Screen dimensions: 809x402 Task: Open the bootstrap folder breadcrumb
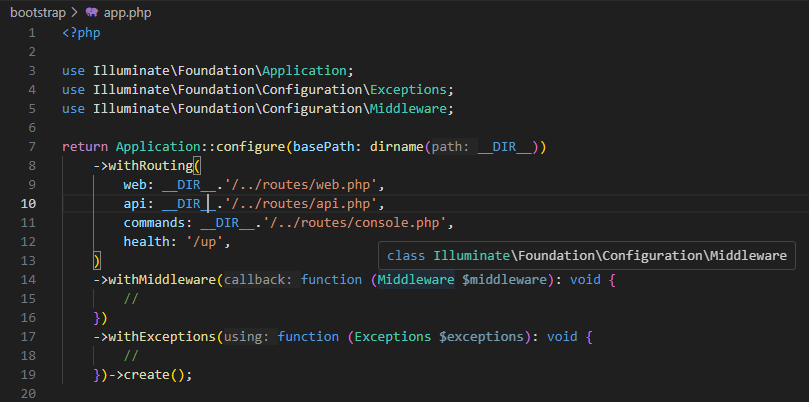click(39, 14)
